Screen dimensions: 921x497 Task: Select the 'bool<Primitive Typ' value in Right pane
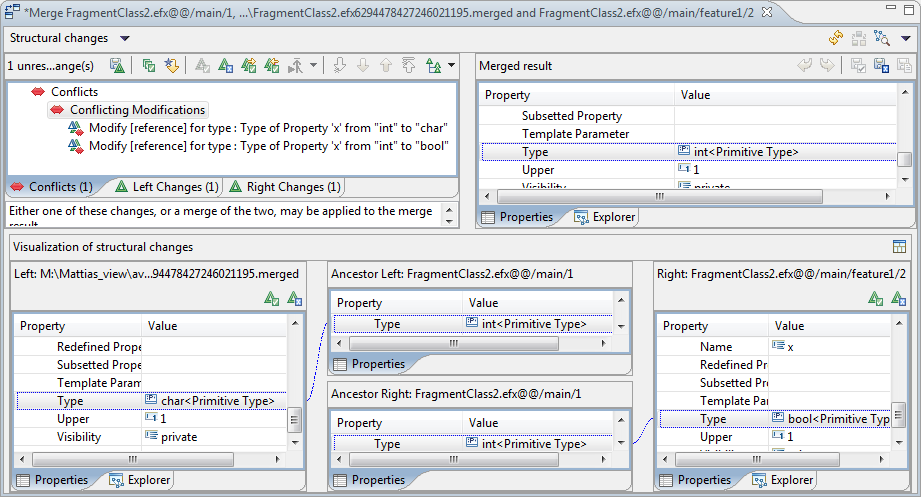pyautogui.click(x=838, y=419)
